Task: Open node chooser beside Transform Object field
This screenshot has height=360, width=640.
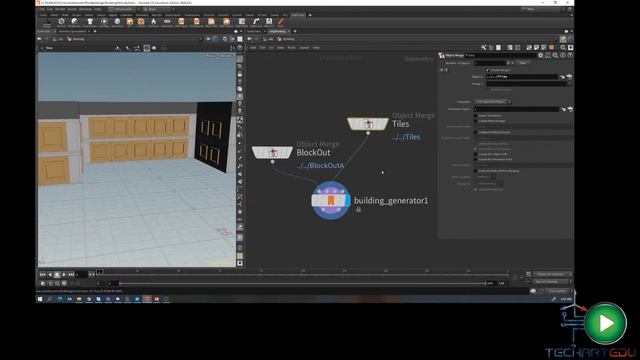Action: (570, 109)
